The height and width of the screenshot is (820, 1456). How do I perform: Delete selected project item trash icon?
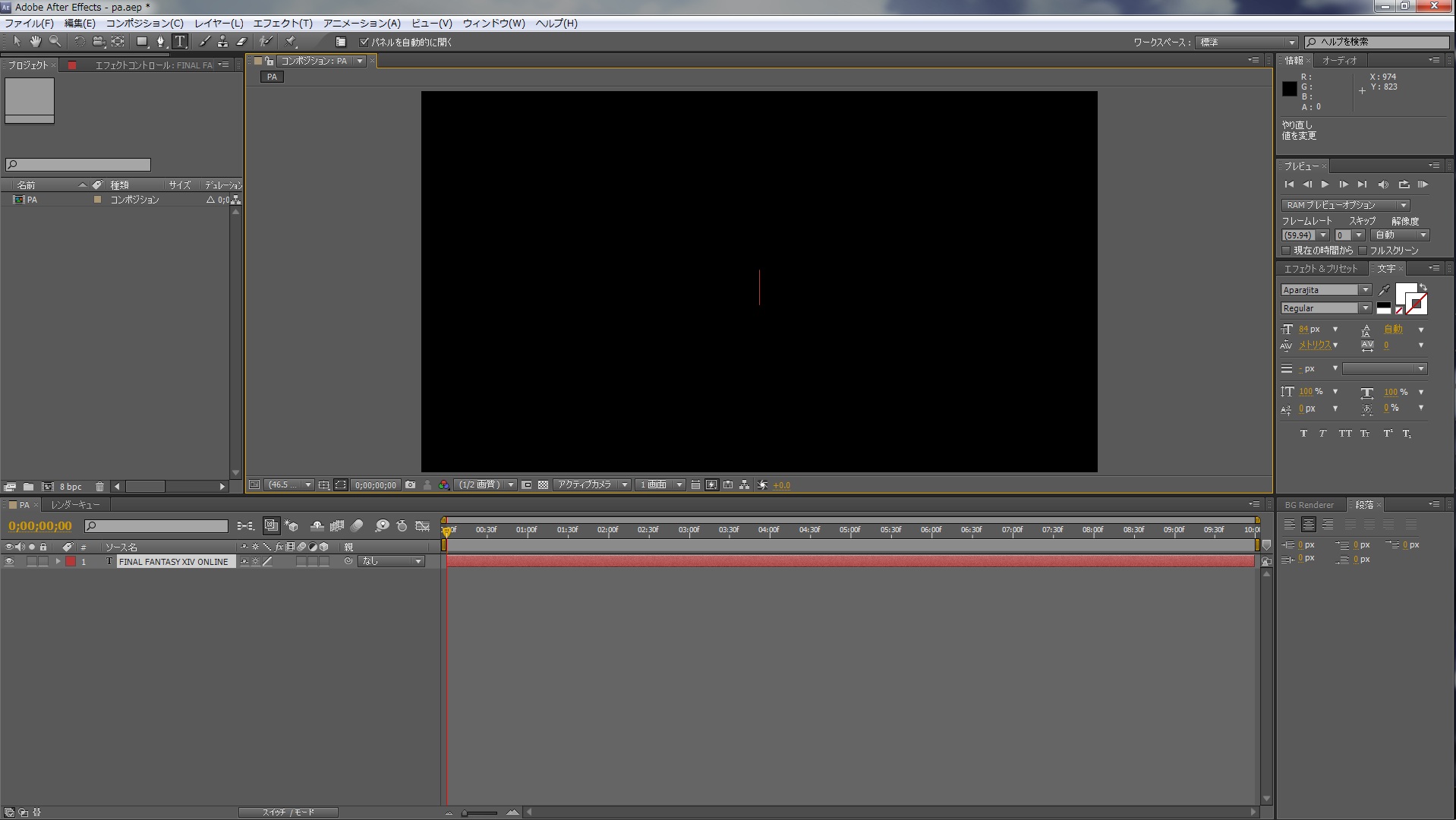coord(99,487)
